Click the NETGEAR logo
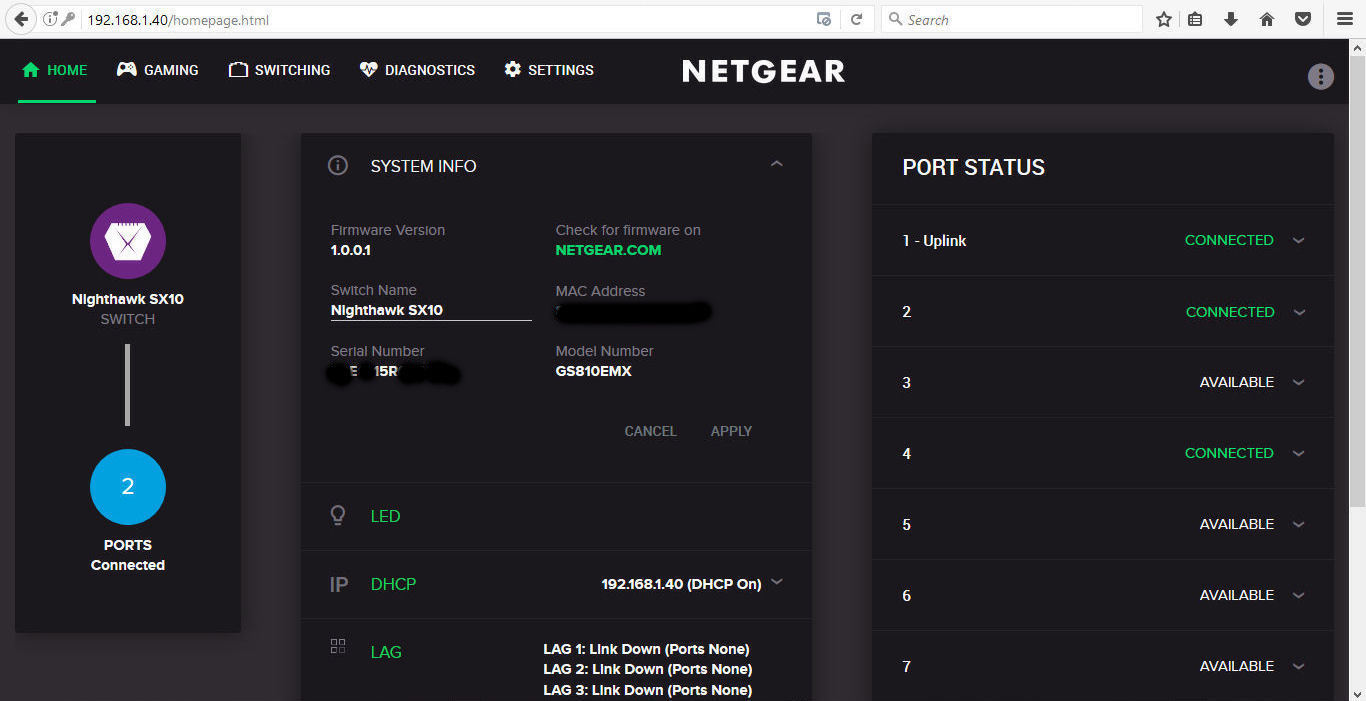The image size is (1366, 701). coord(764,70)
